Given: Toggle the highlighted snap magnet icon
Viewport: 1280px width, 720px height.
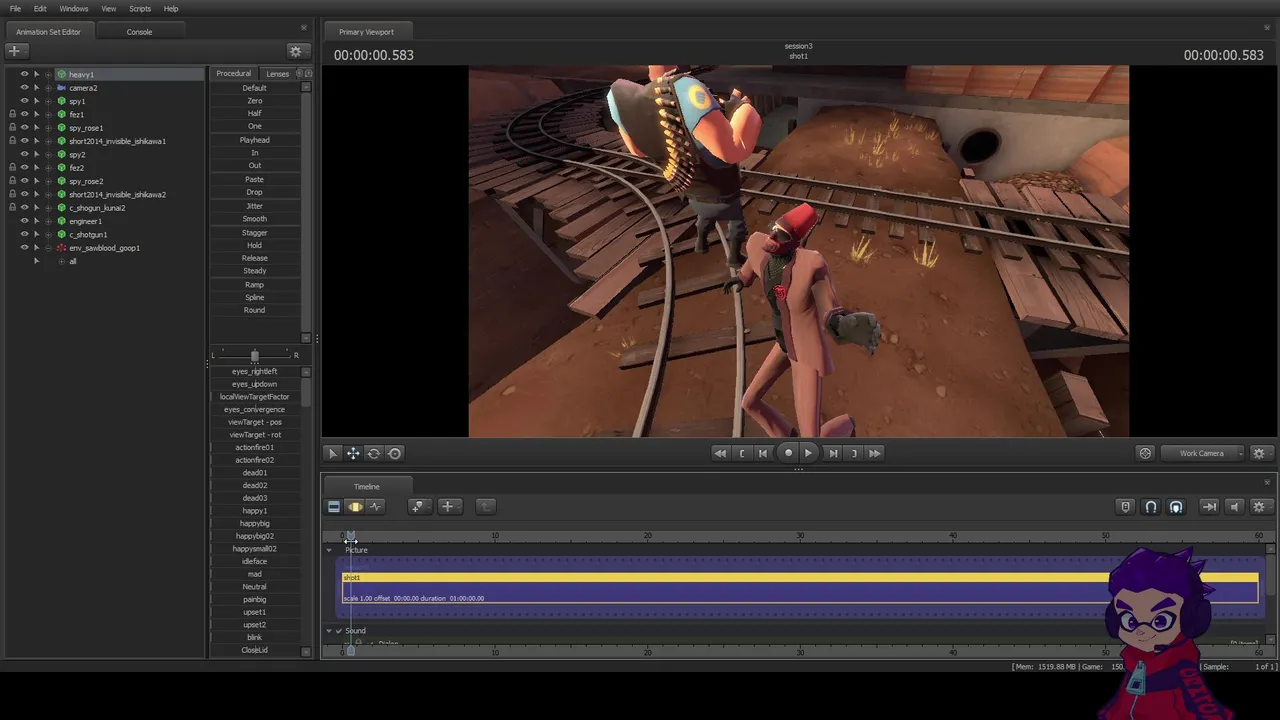Looking at the screenshot, I should (1176, 507).
